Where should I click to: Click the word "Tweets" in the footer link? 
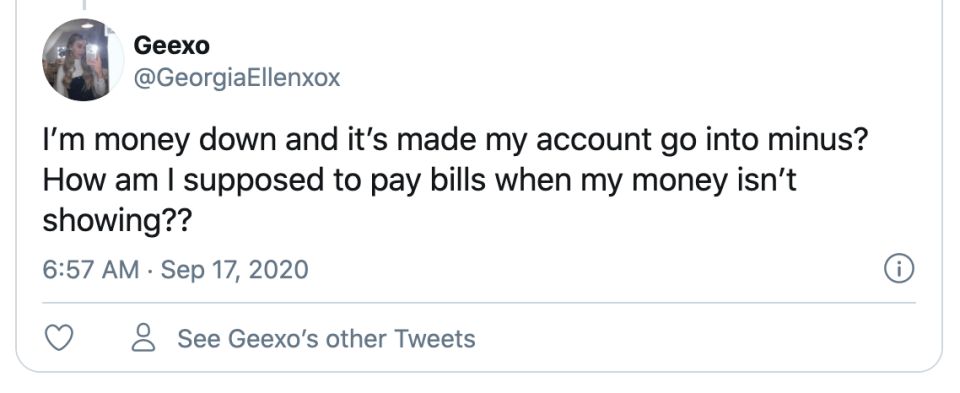point(434,339)
